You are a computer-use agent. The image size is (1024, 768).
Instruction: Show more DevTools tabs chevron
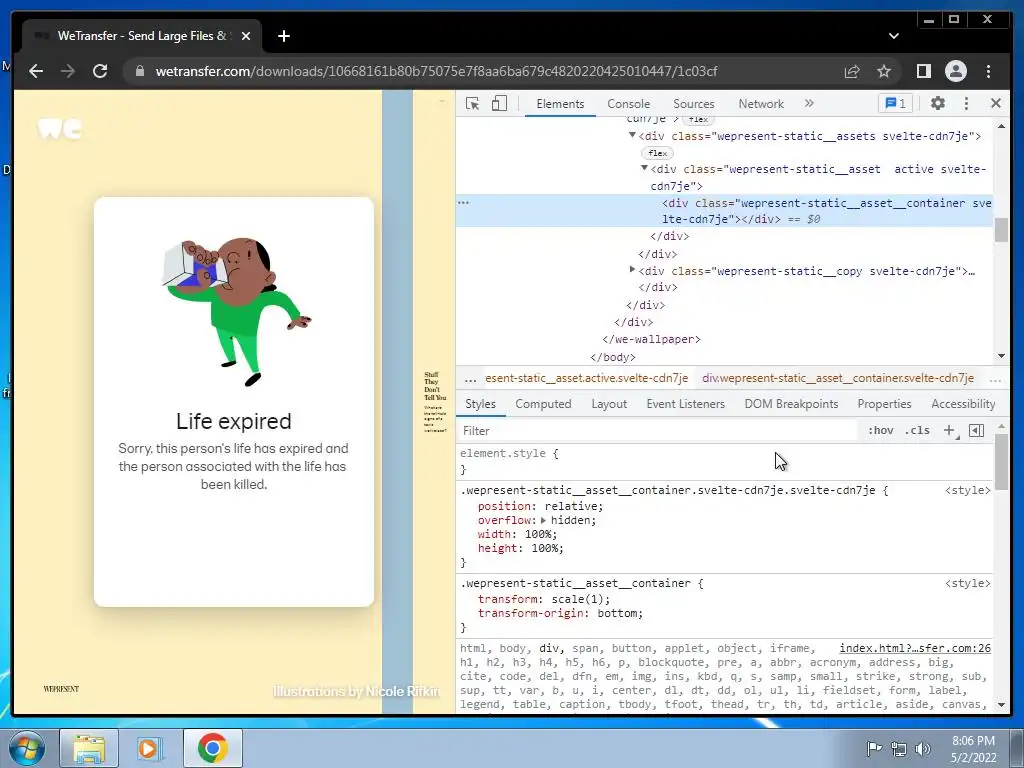(809, 103)
